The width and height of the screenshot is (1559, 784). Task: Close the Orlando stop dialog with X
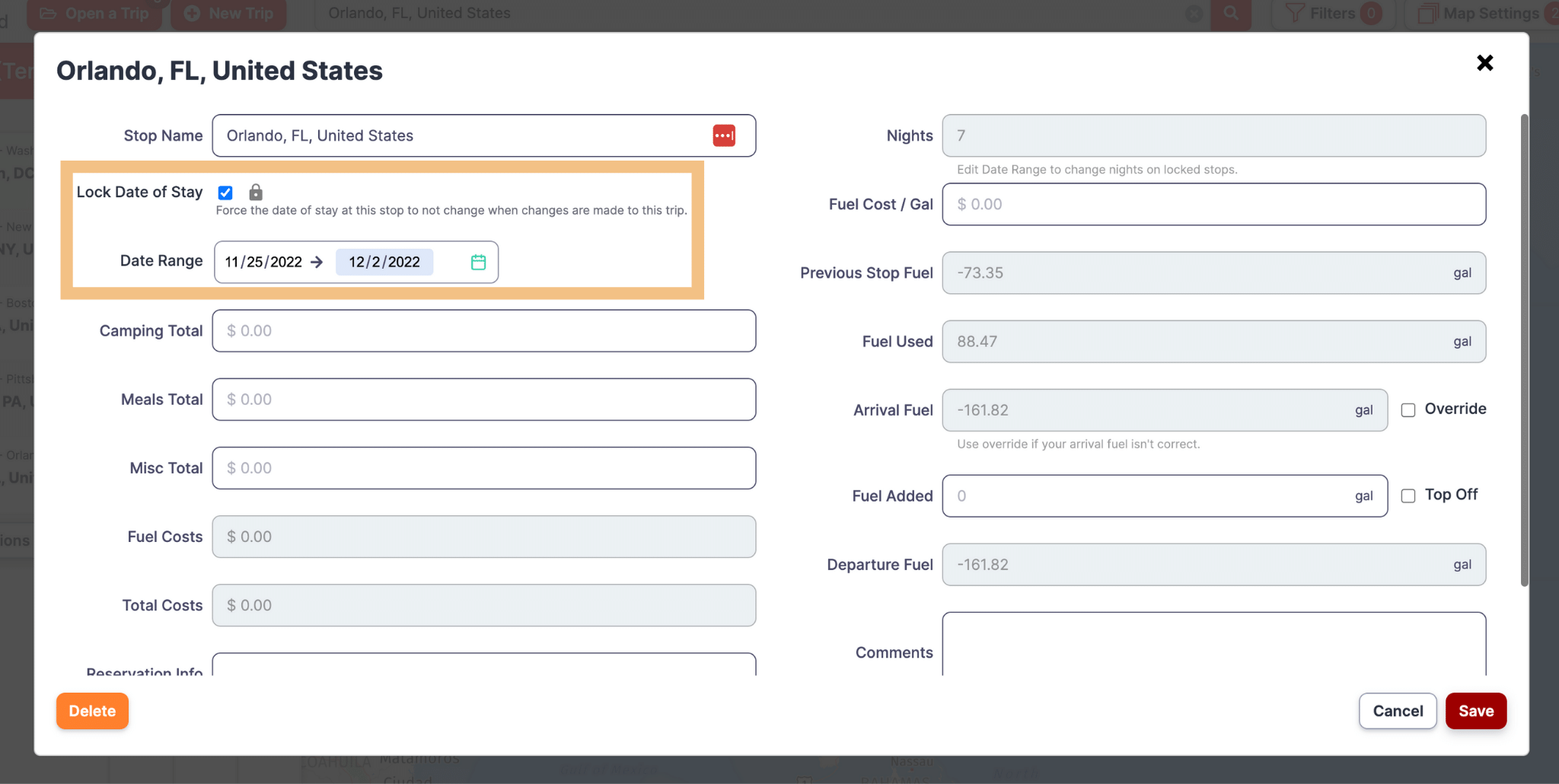(x=1484, y=62)
